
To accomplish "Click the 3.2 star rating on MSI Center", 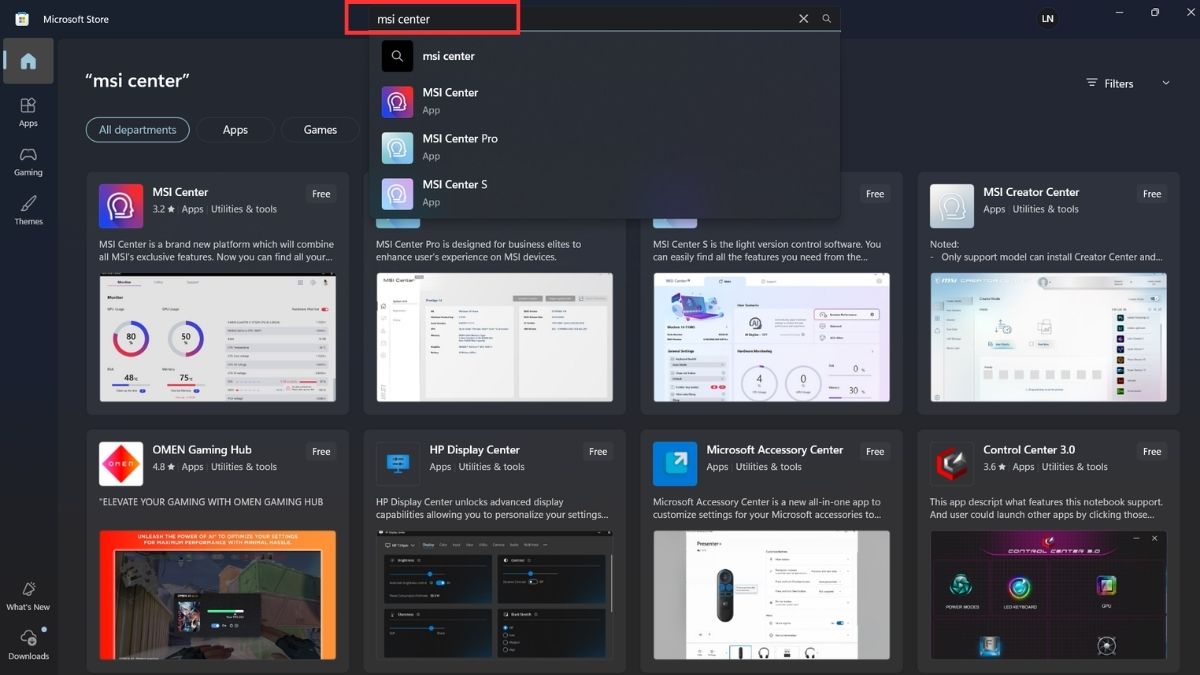I will click(164, 210).
